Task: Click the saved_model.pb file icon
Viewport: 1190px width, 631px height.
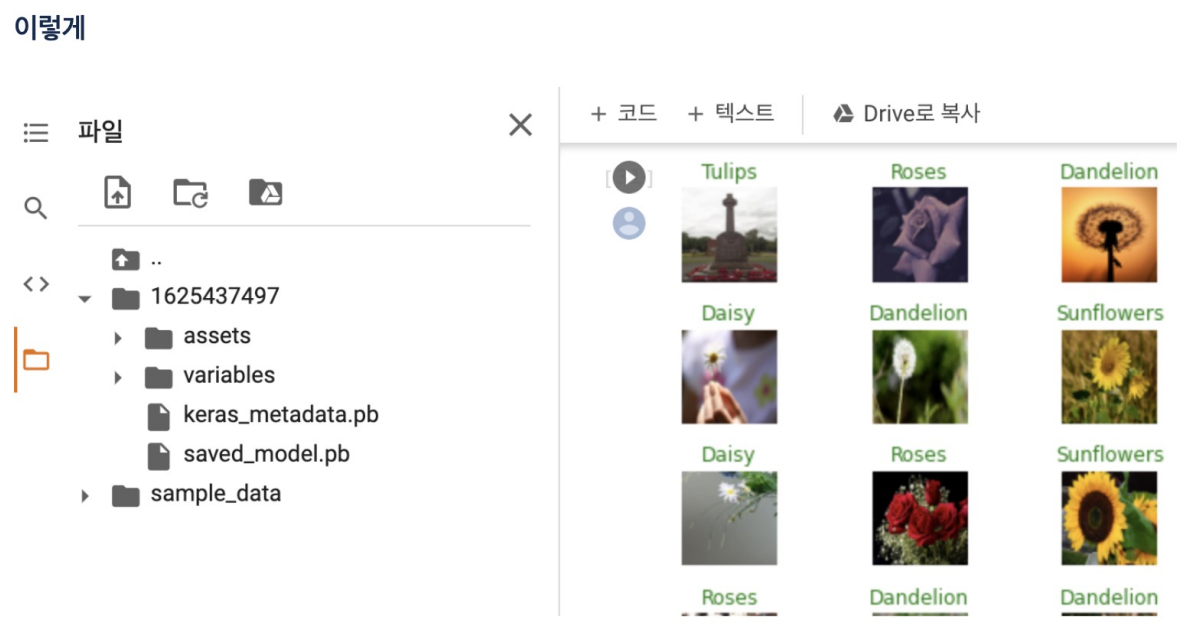Action: pyautogui.click(x=159, y=456)
